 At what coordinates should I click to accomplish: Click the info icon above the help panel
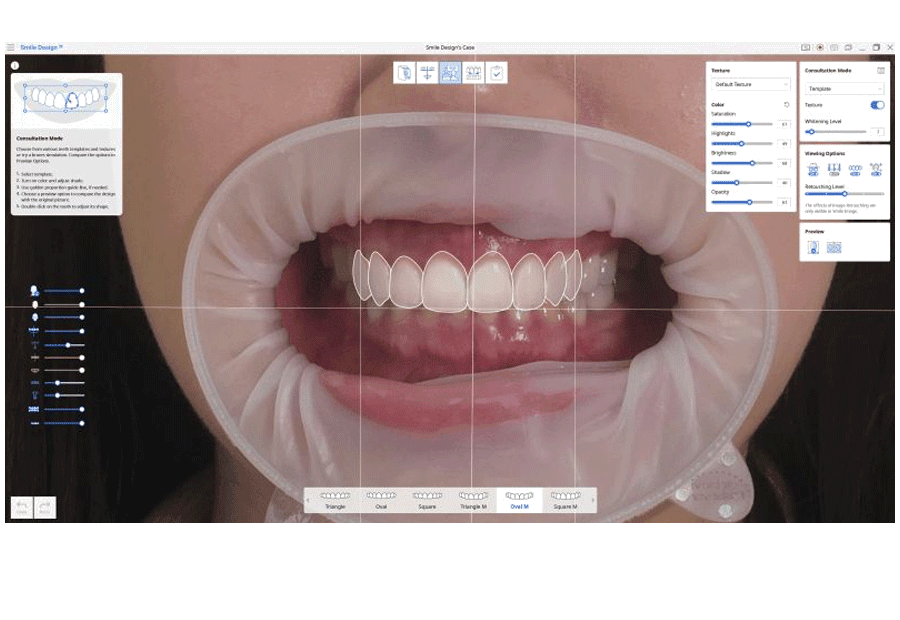(x=15, y=65)
